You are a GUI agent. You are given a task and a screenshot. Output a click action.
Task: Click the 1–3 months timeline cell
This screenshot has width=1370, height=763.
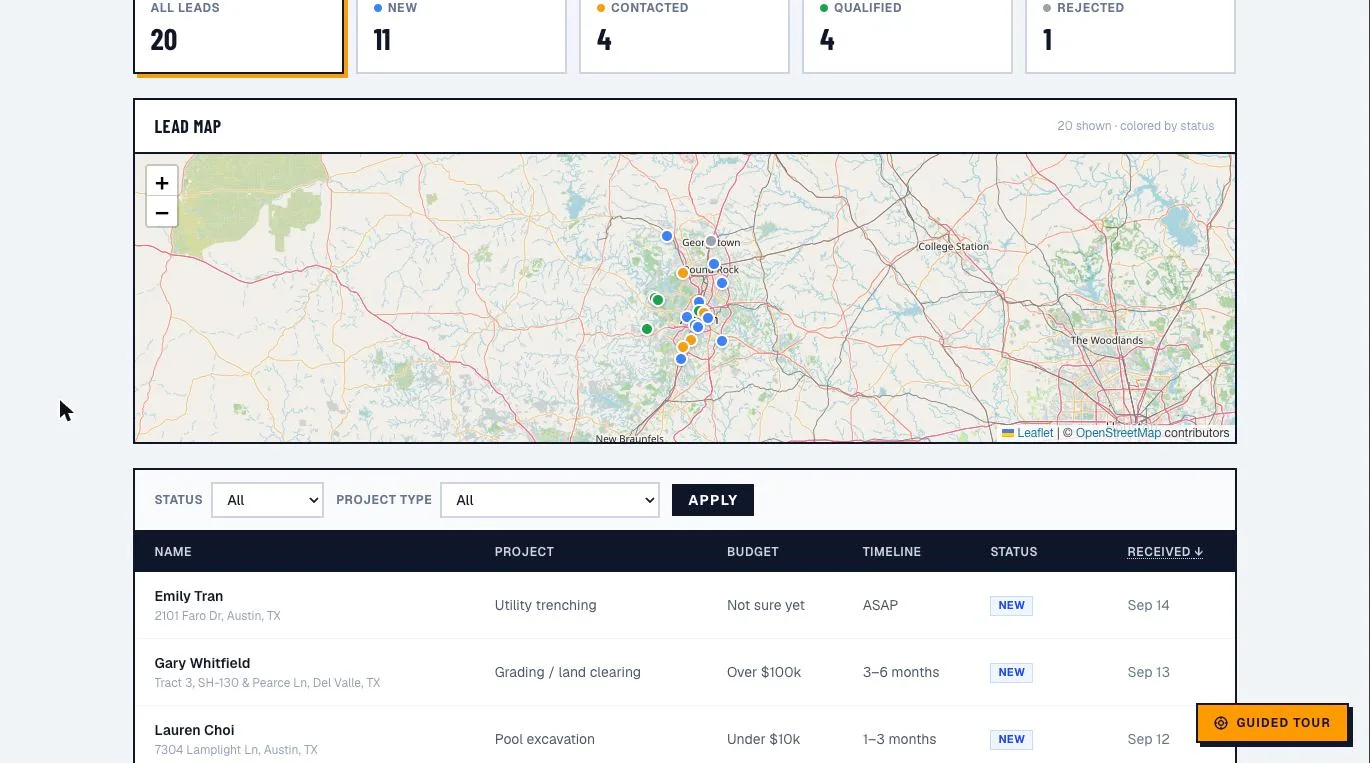pyautogui.click(x=899, y=739)
